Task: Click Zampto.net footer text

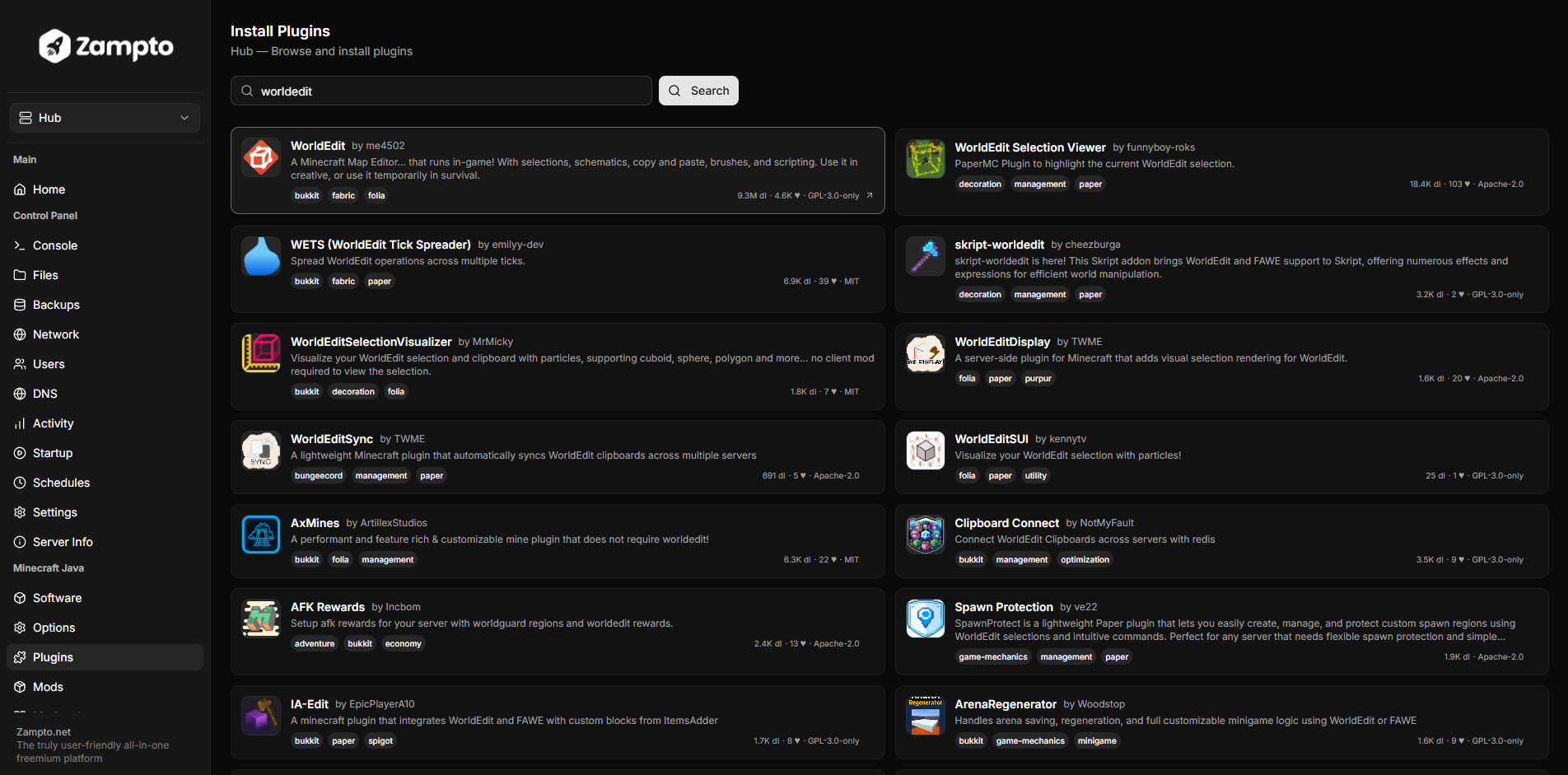Action: coord(44,732)
